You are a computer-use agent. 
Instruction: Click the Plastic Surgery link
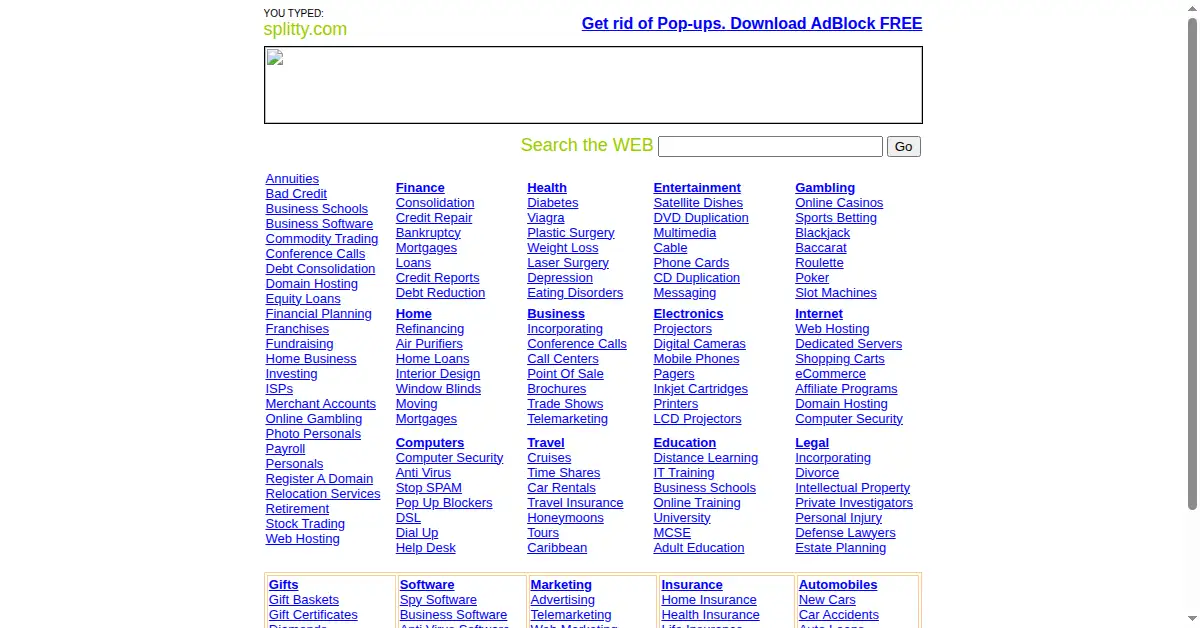(x=571, y=233)
